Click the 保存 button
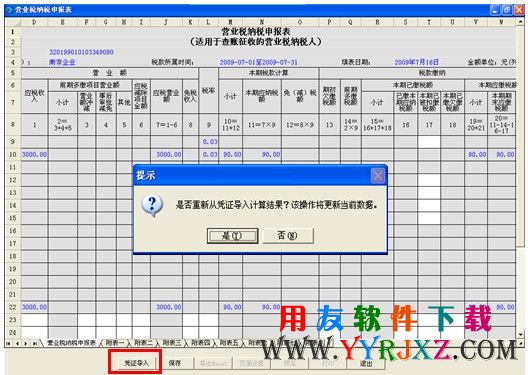This screenshot has height=375, width=528. (x=175, y=363)
